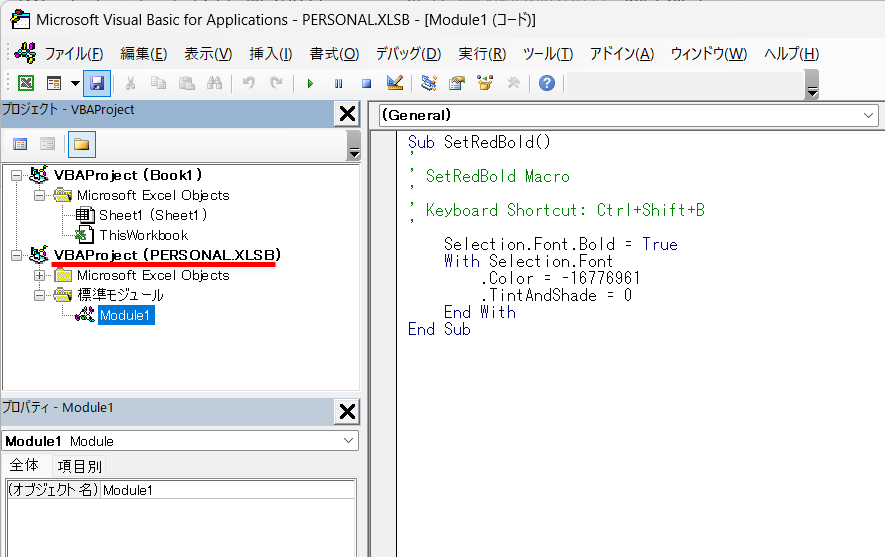Toggle Design Mode icon

click(395, 84)
